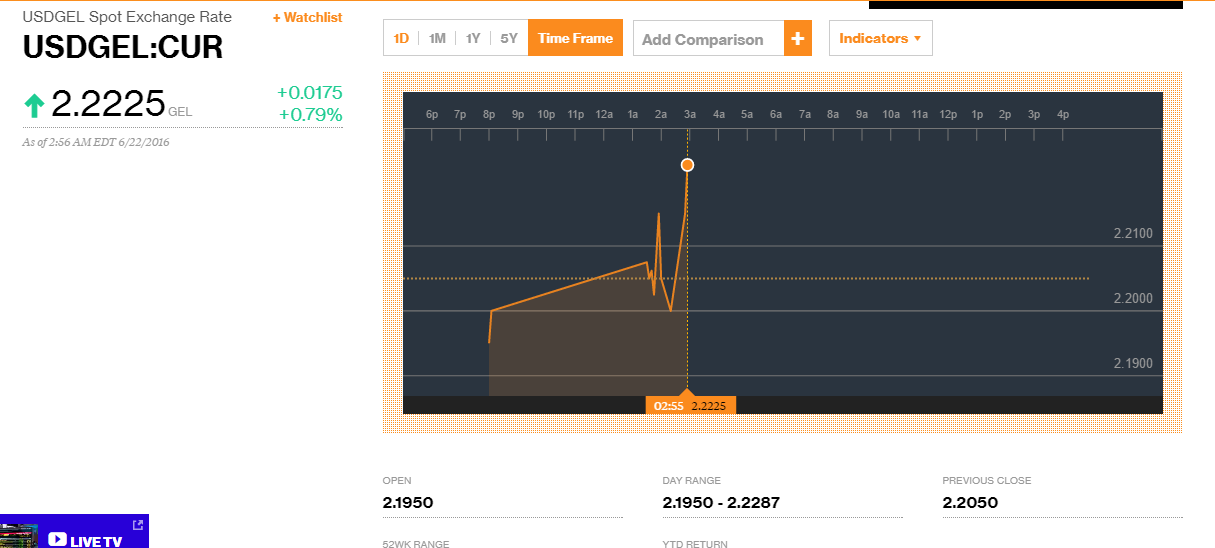Open the Live TV pop-out icon
1215x548 pixels.
pyautogui.click(x=138, y=524)
